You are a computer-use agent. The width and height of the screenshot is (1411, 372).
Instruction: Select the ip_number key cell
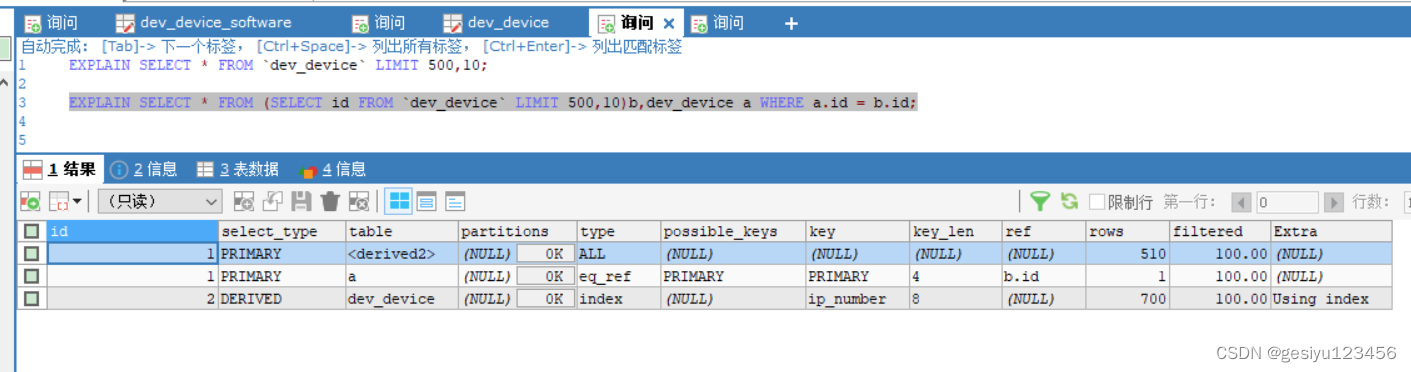[857, 298]
